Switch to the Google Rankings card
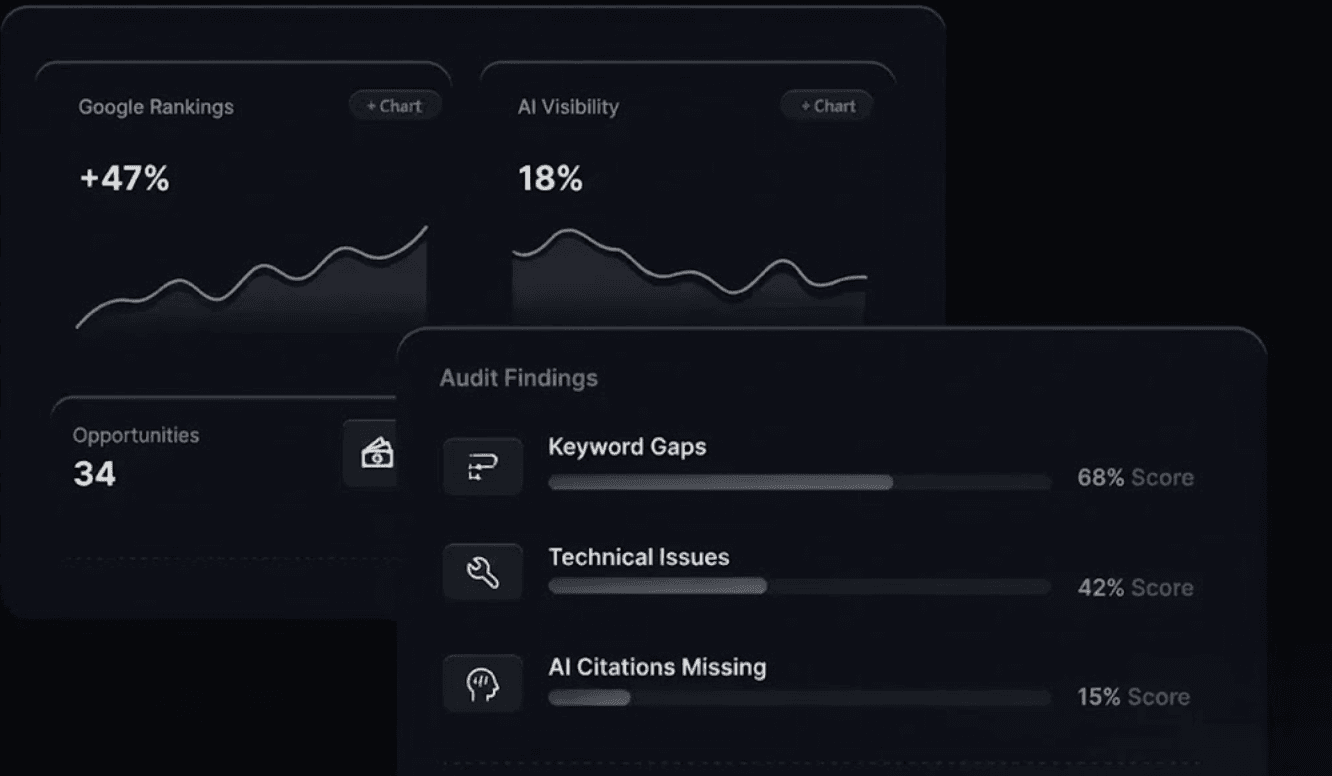 coord(155,107)
